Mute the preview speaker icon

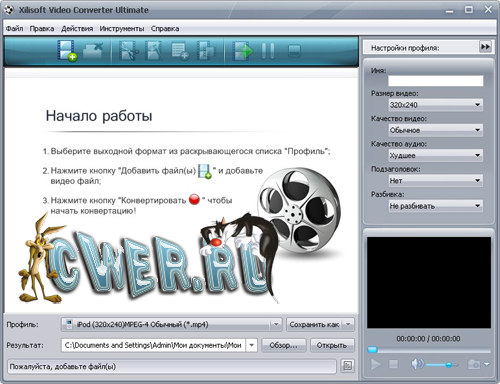click(417, 364)
